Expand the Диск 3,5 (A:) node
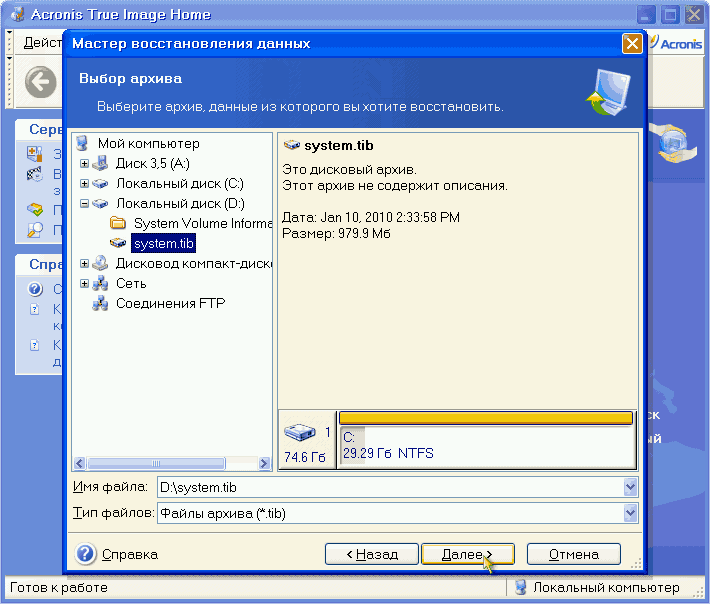Image resolution: width=710 pixels, height=604 pixels. click(84, 163)
